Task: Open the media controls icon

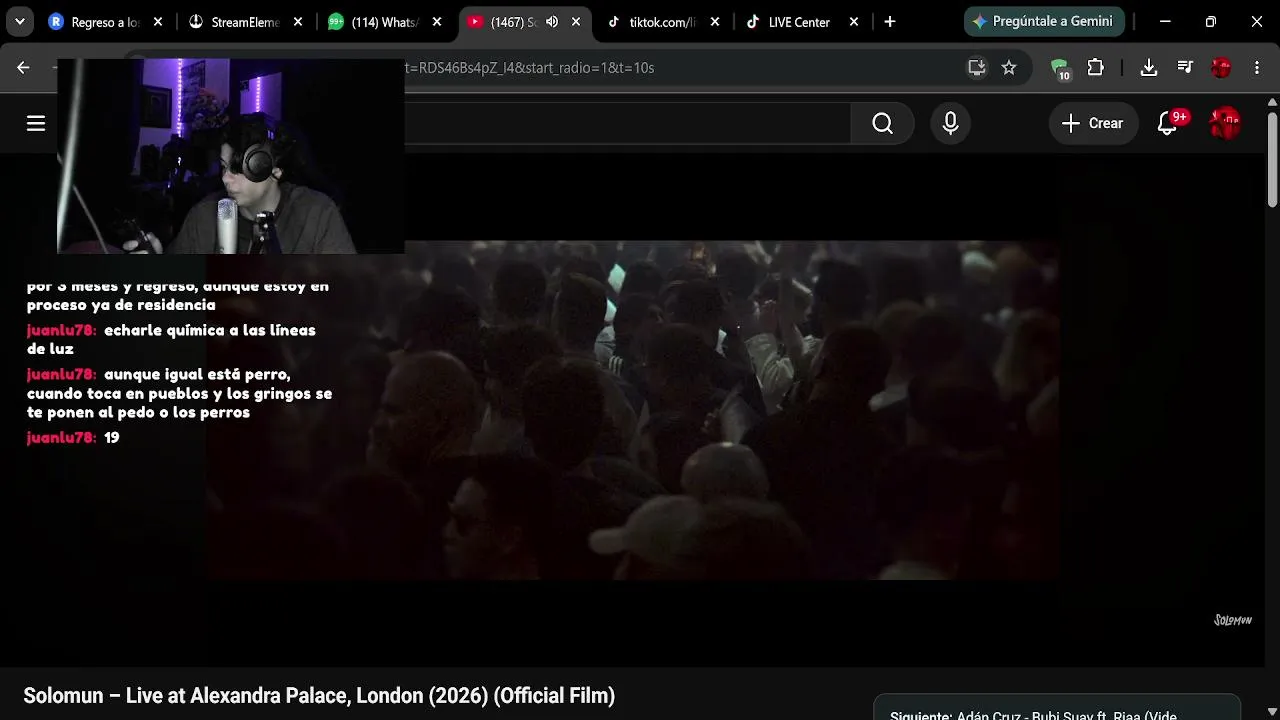Action: pyautogui.click(x=1185, y=67)
